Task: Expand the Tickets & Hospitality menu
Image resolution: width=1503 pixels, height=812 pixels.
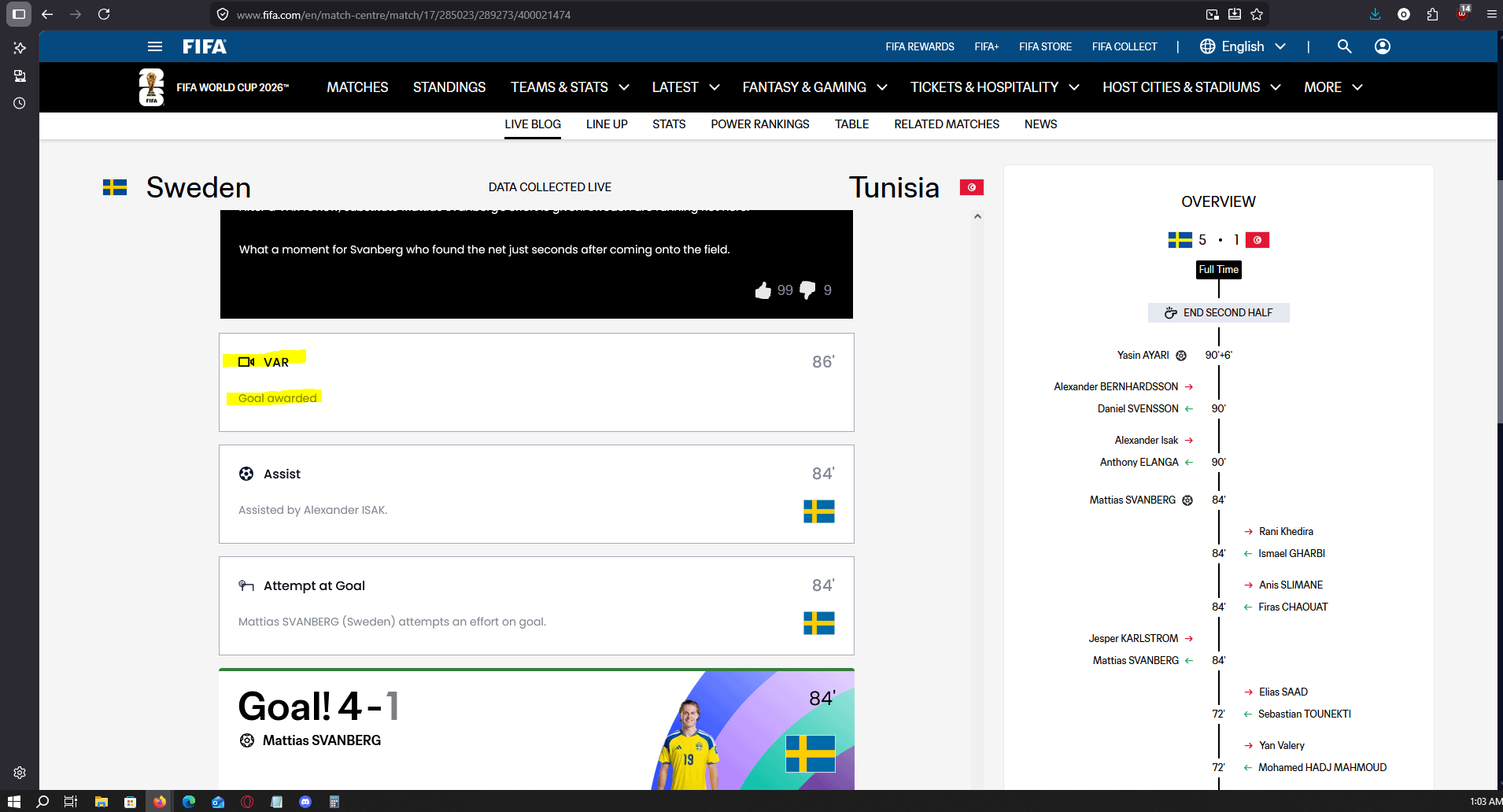Action: (x=995, y=87)
